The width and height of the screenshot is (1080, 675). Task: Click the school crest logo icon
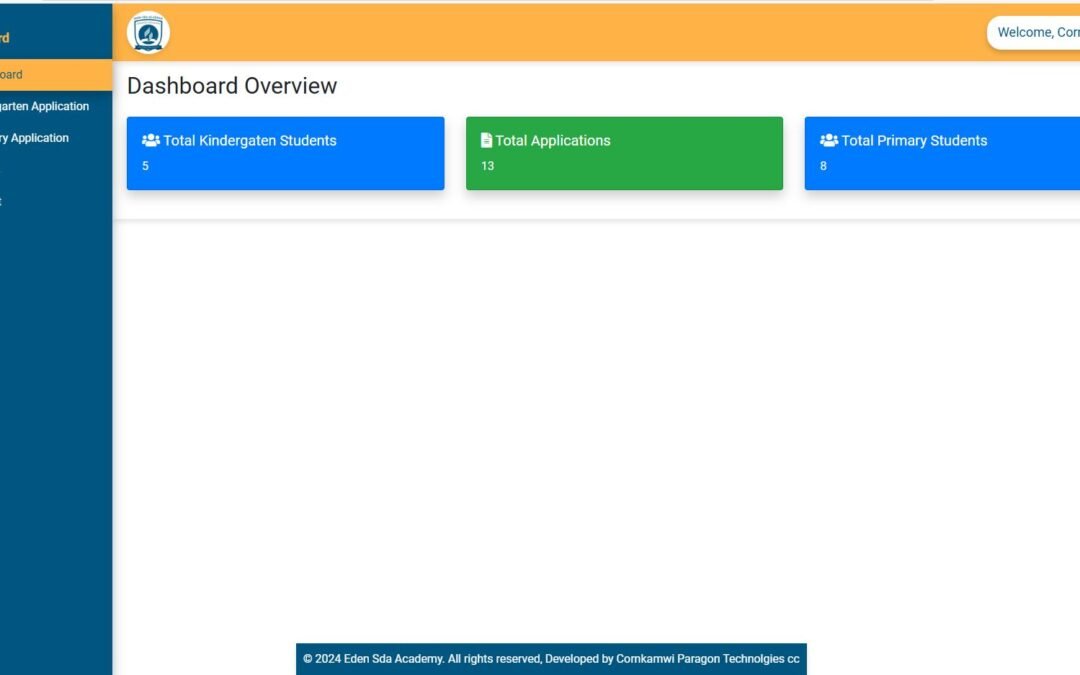(146, 31)
